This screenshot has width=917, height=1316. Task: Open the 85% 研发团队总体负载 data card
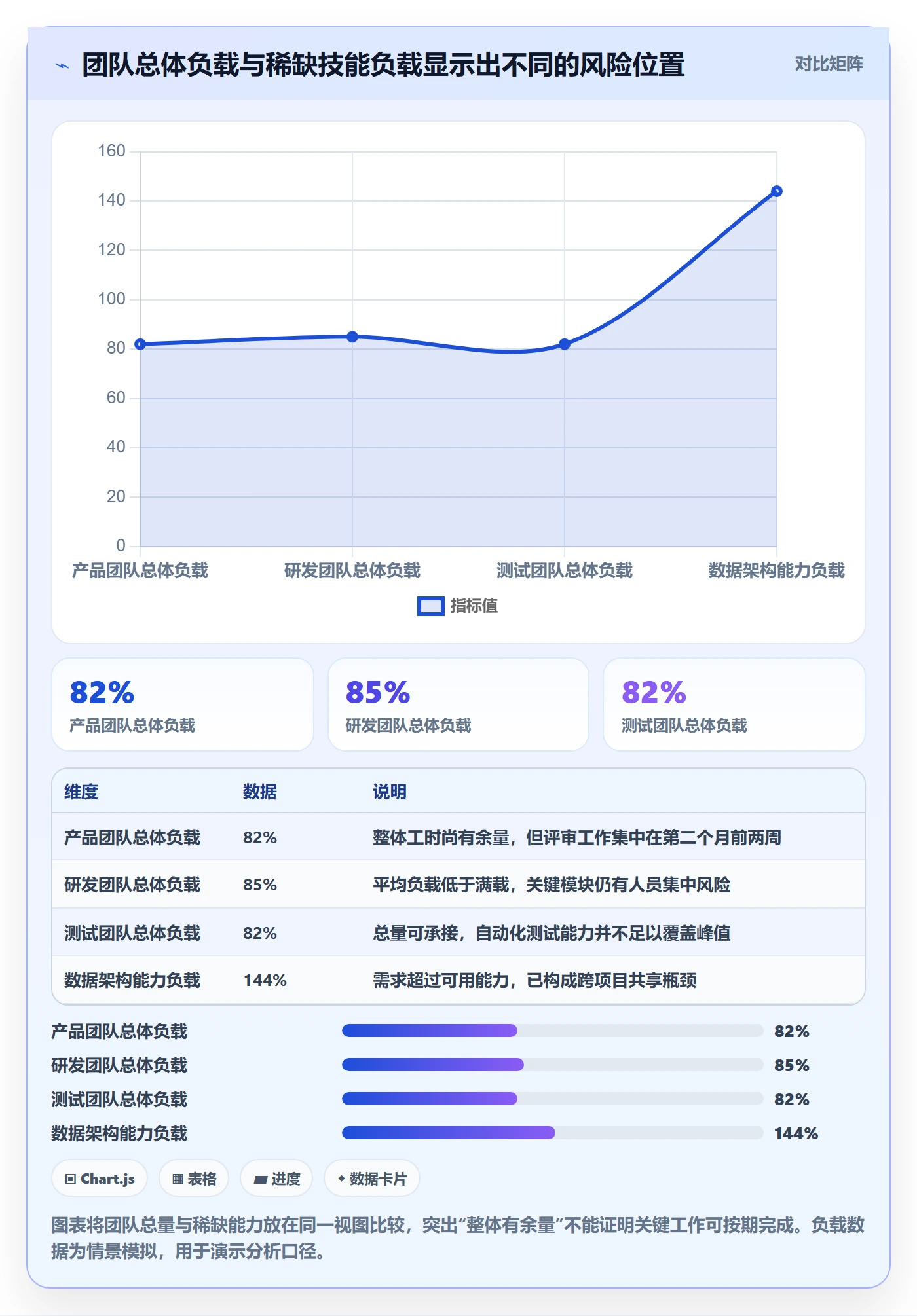tap(458, 704)
